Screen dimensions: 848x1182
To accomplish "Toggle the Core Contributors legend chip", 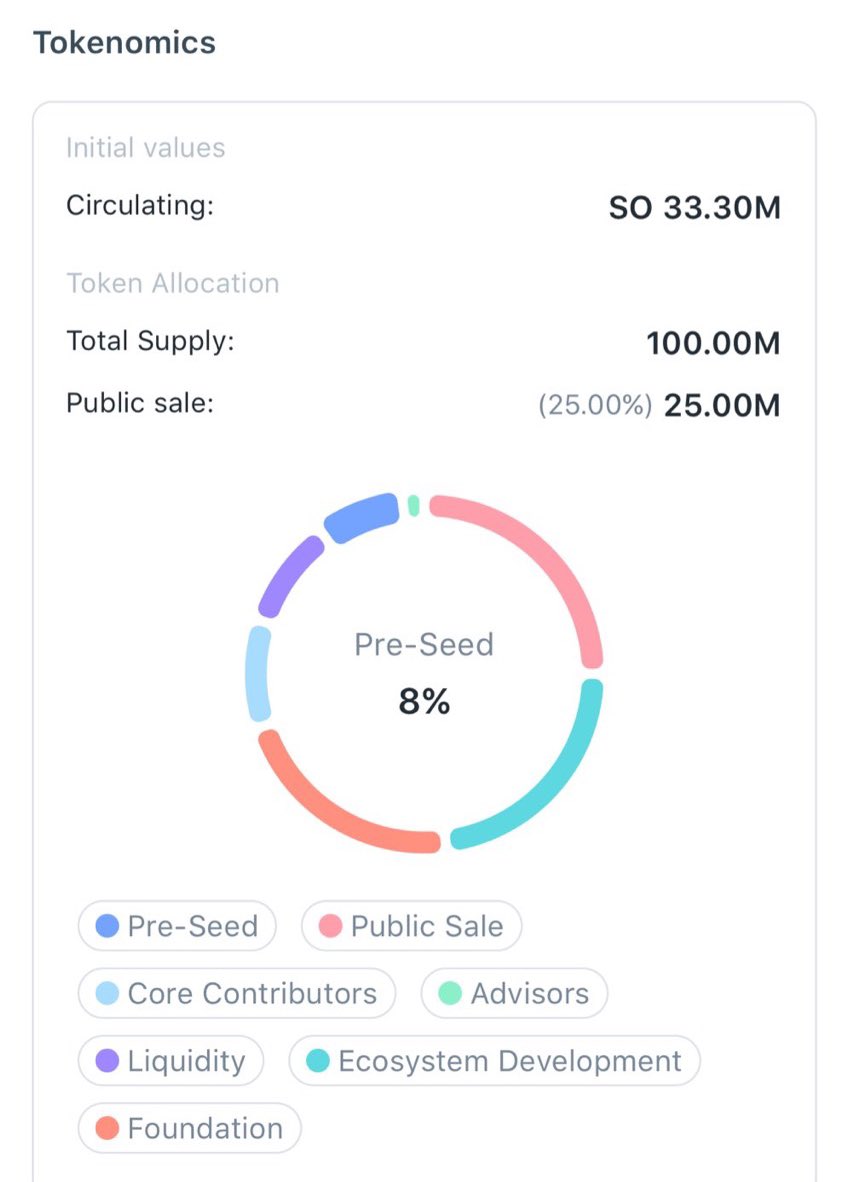I will tap(237, 994).
